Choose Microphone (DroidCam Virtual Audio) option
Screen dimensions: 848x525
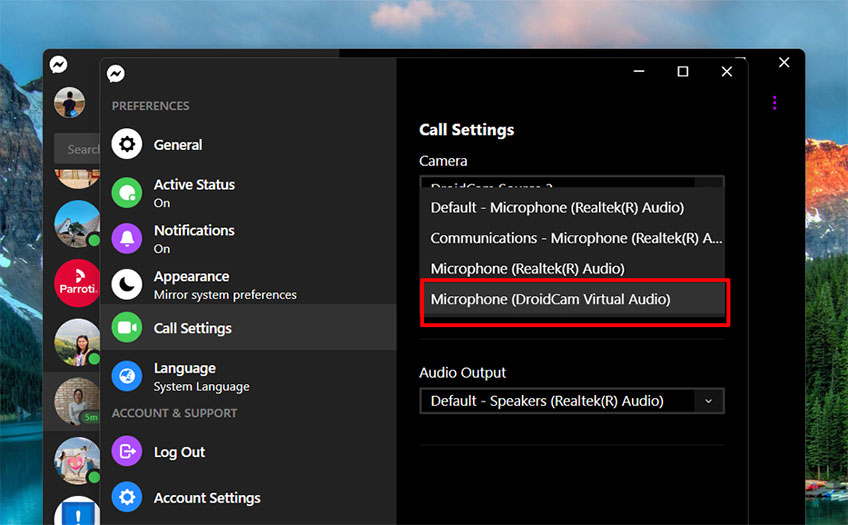(572, 299)
